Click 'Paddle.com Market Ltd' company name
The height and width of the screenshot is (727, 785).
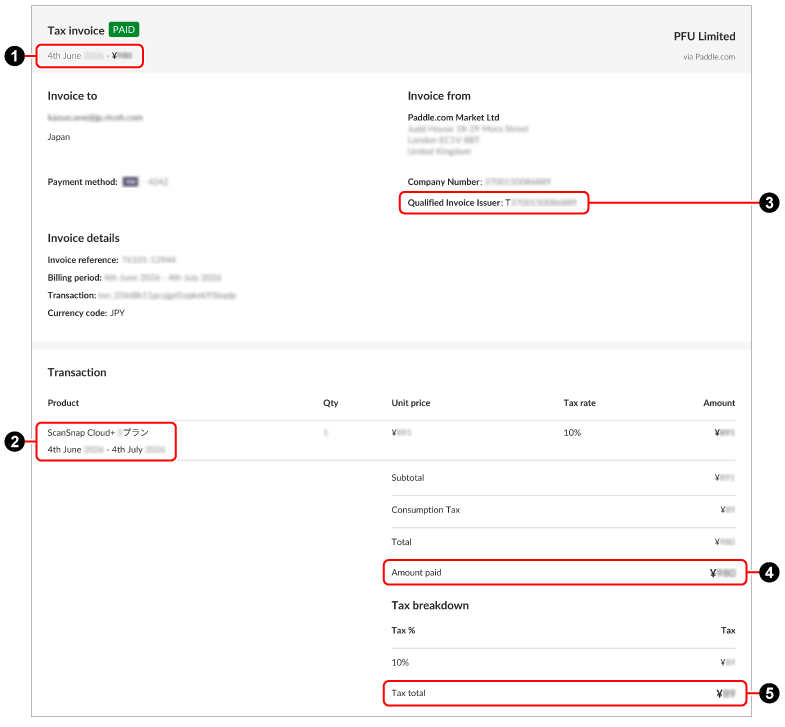pyautogui.click(x=453, y=117)
